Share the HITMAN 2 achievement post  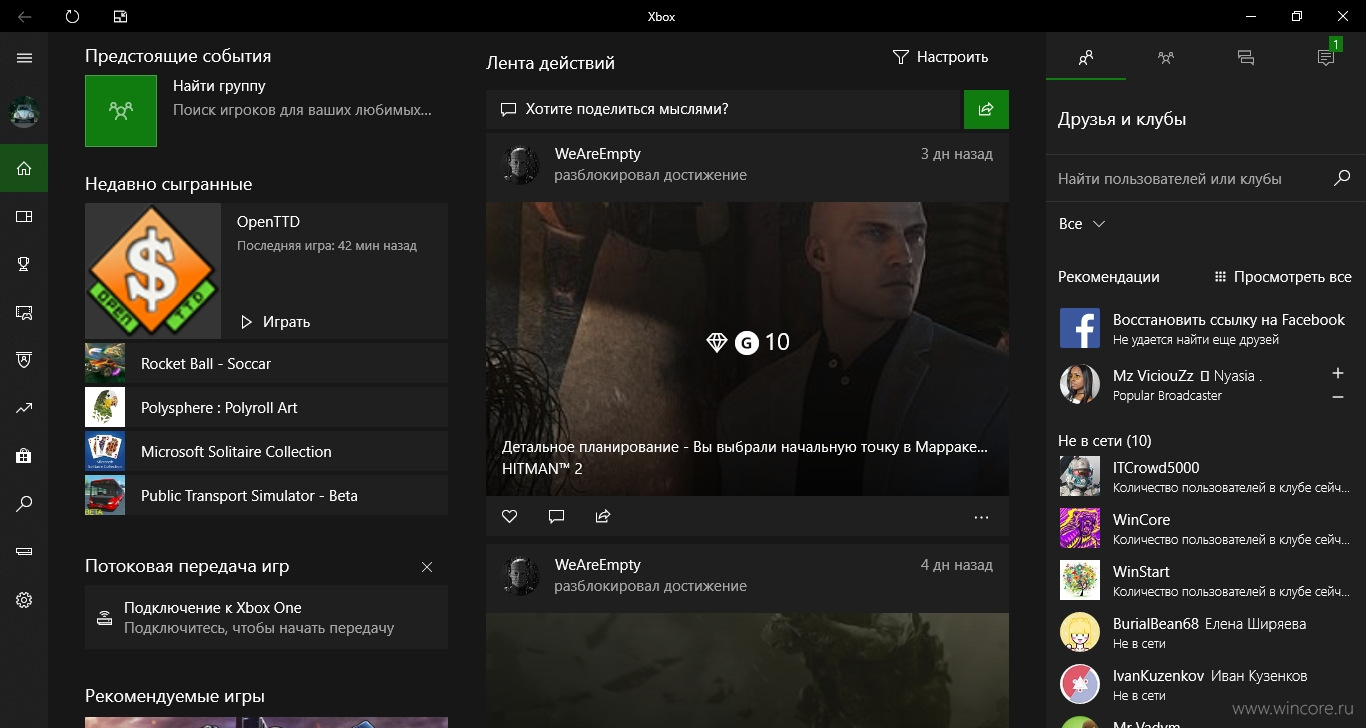602,517
